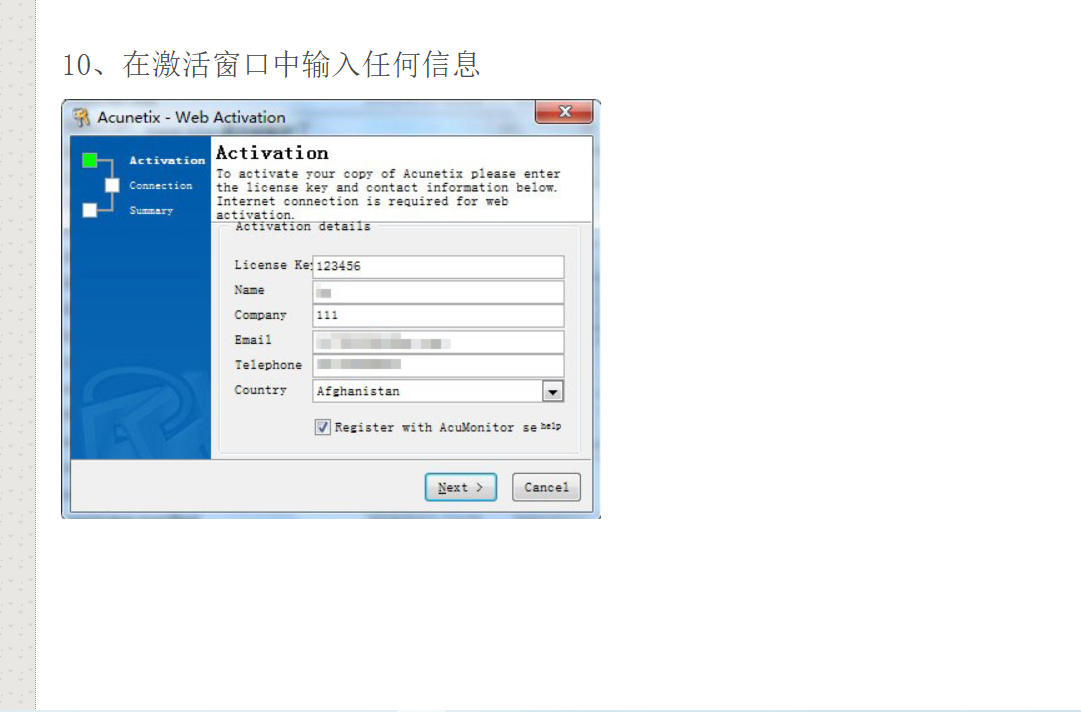The height and width of the screenshot is (712, 1081).
Task: Click the Acunetix key icon in title bar
Action: tap(81, 117)
